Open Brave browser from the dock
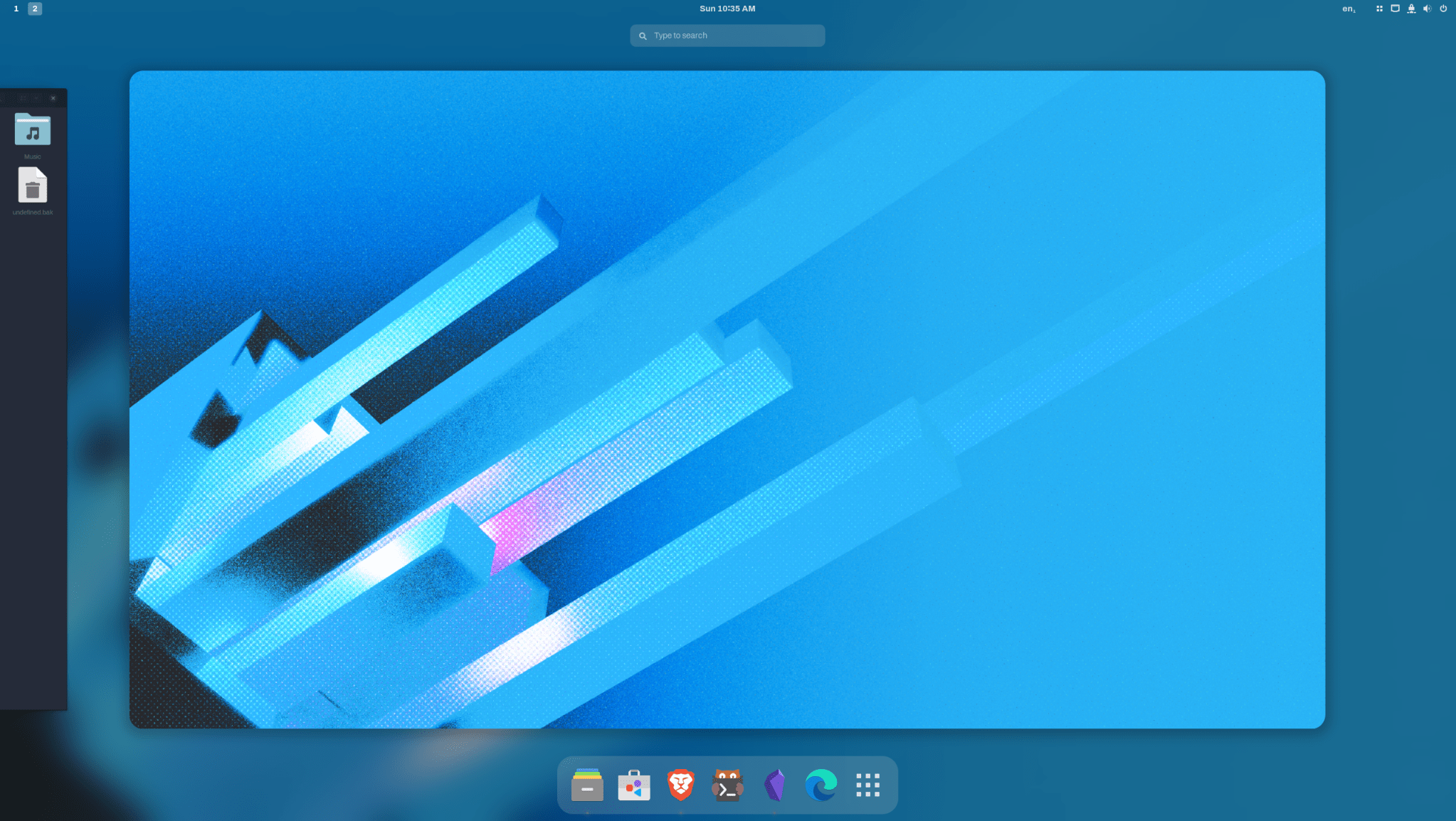Viewport: 1456px width, 821px height. point(680,785)
